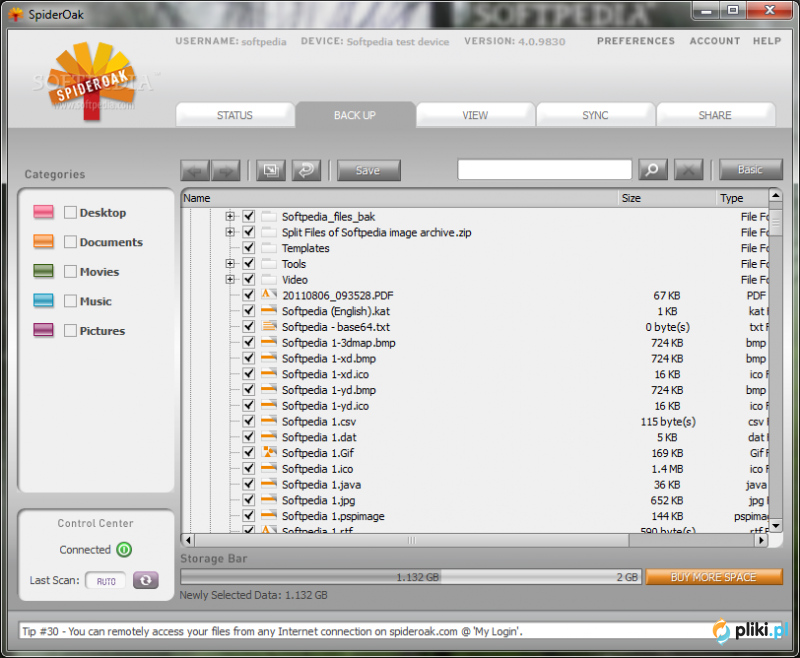800x658 pixels.
Task: Click the storage bar usage indicator
Action: pyautogui.click(x=411, y=577)
